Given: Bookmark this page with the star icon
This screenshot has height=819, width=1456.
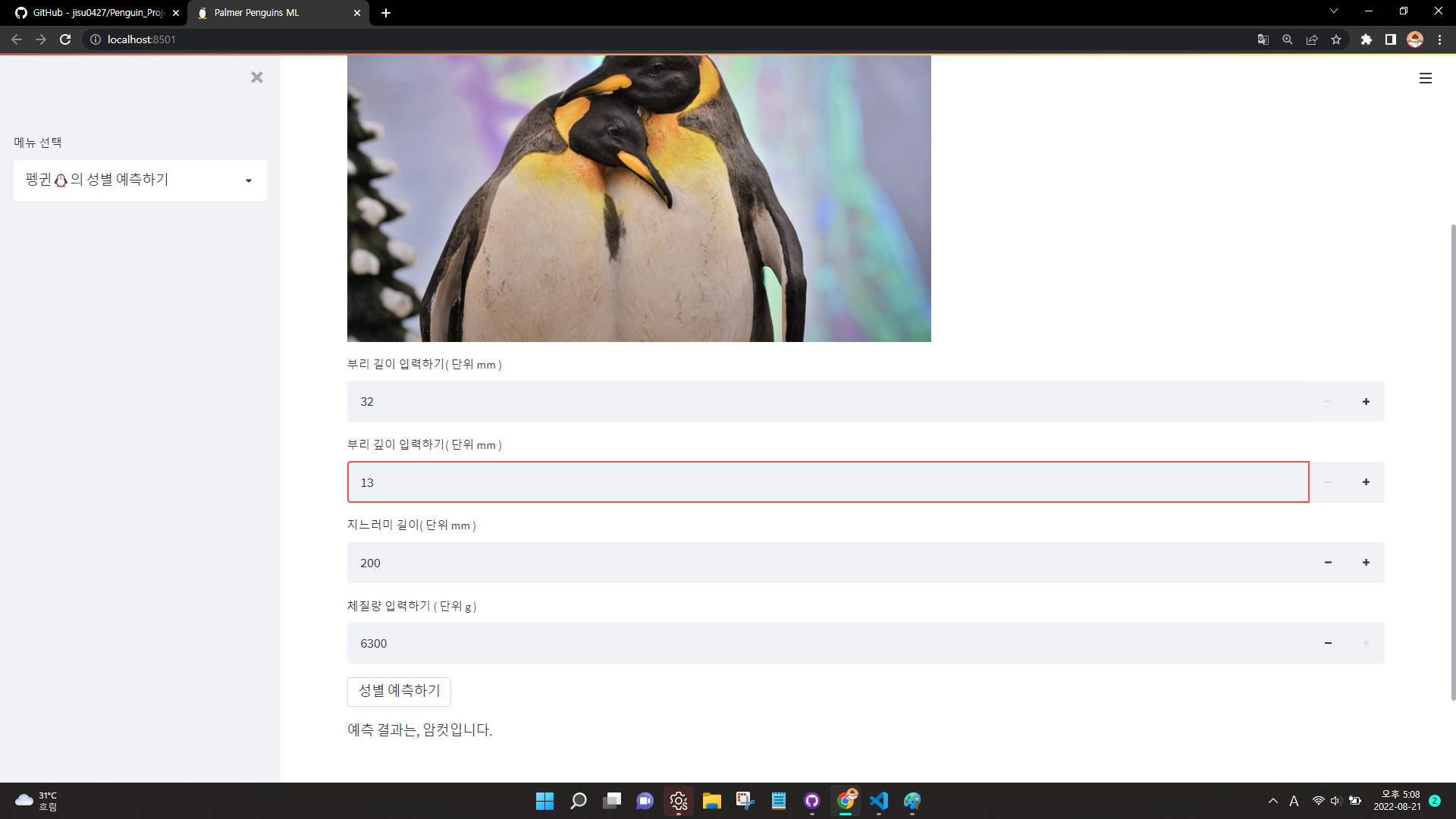Looking at the screenshot, I should pos(1336,39).
